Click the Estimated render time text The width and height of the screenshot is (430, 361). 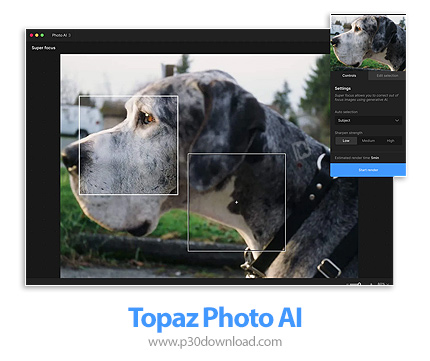pyautogui.click(x=357, y=158)
